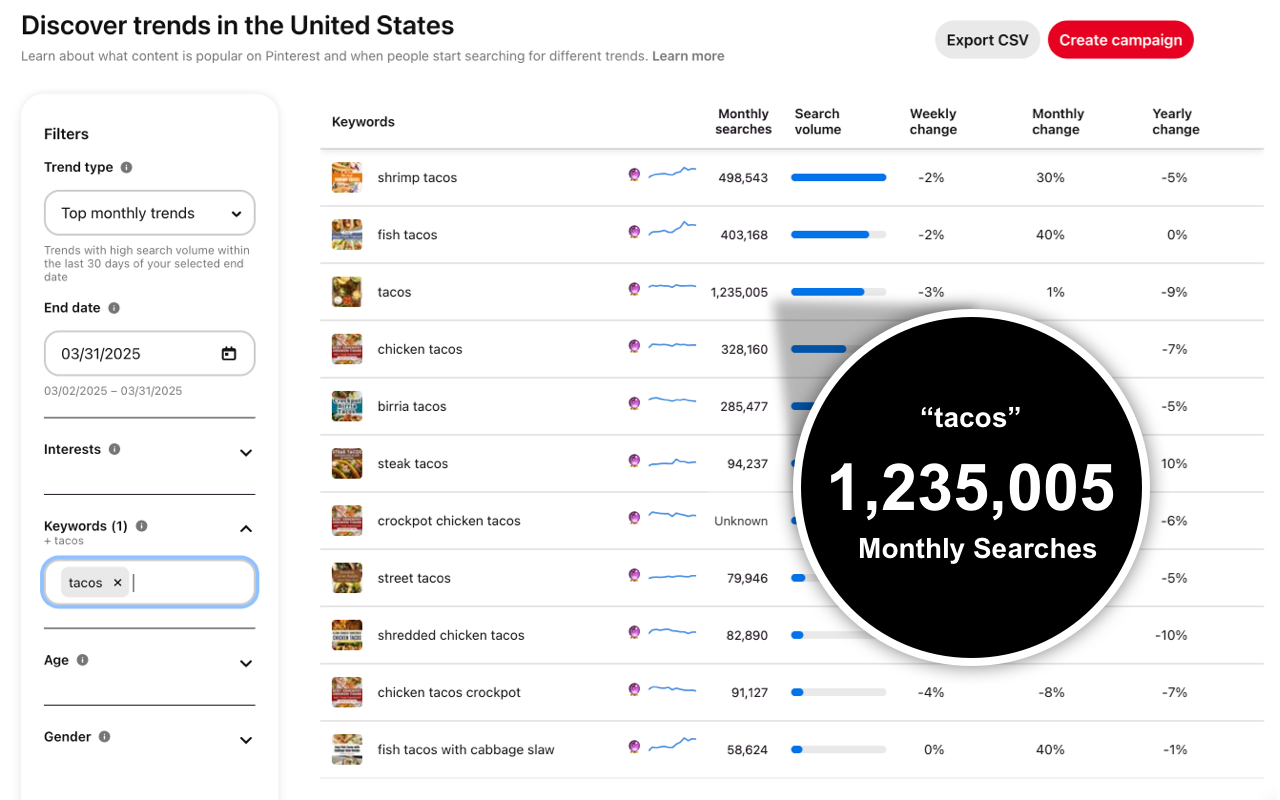The image size is (1280, 800).
Task: Open the Top monthly trends dropdown
Action: [x=149, y=212]
